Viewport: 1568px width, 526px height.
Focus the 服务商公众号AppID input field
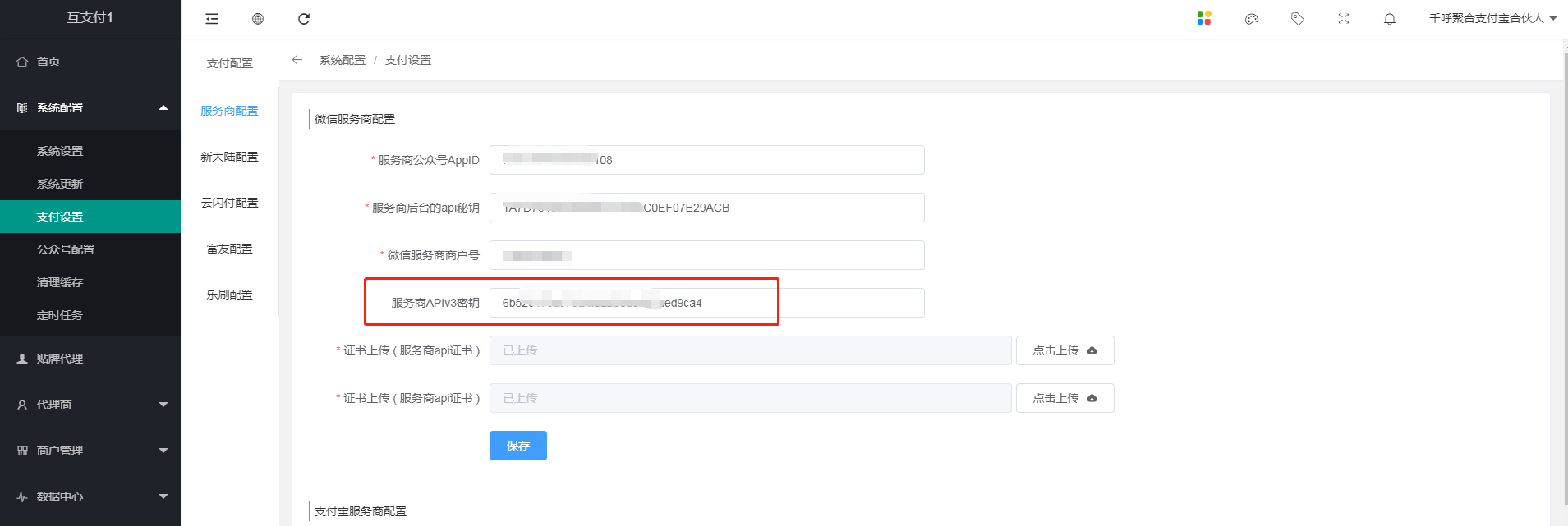coord(707,160)
